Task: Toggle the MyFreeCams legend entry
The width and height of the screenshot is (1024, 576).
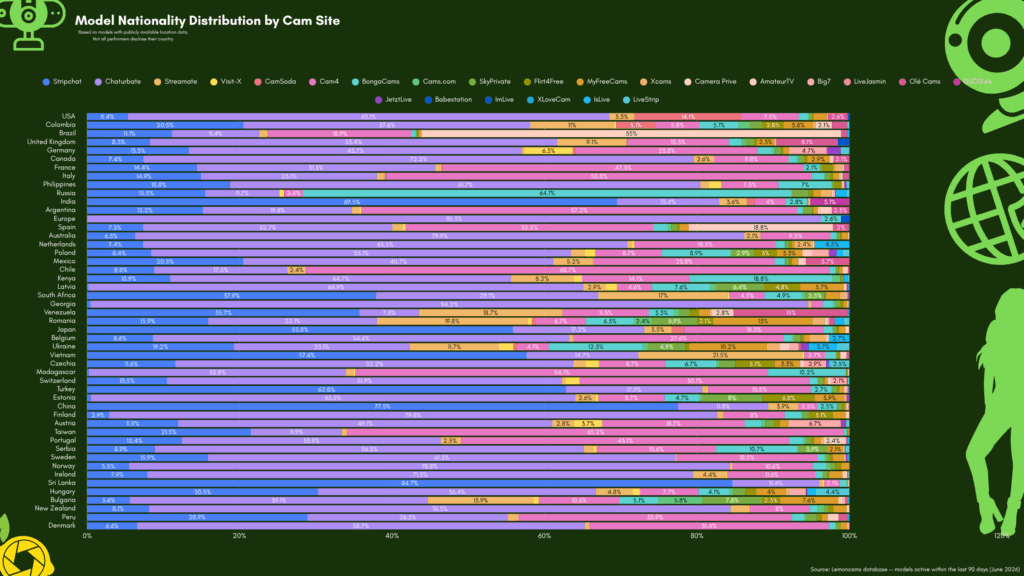Action: (601, 82)
